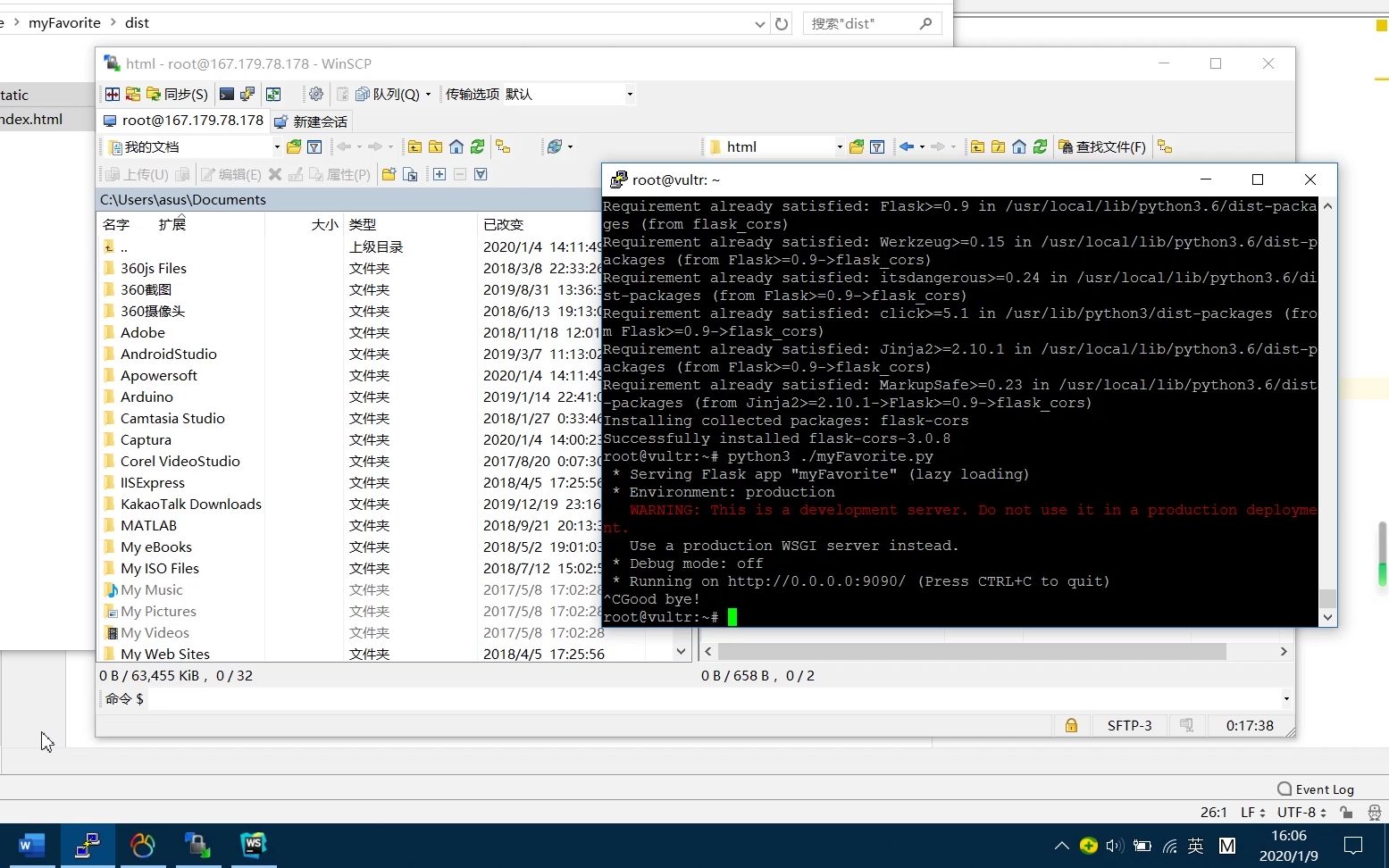Select the MATLAB folder row

350,525
